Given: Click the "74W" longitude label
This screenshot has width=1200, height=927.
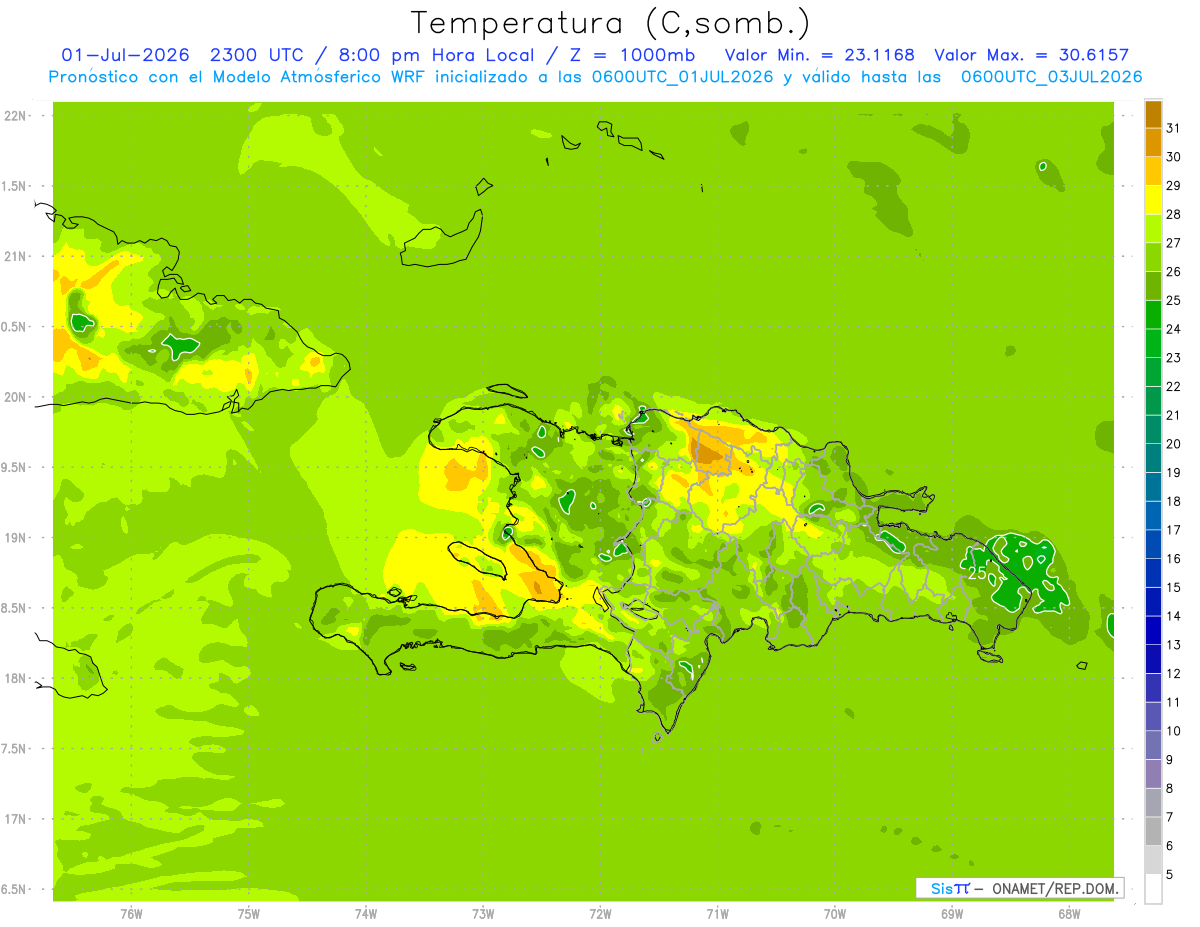Looking at the screenshot, I should [366, 913].
